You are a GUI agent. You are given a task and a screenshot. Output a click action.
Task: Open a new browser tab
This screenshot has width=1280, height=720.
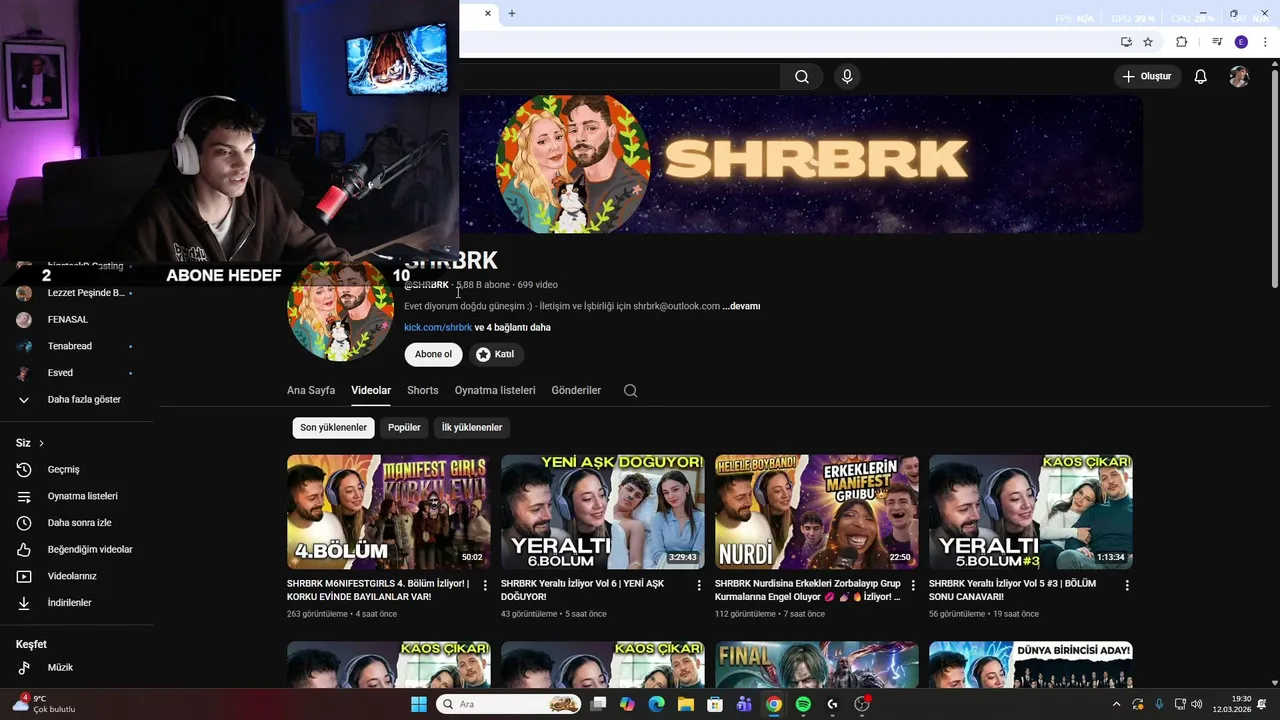(512, 13)
